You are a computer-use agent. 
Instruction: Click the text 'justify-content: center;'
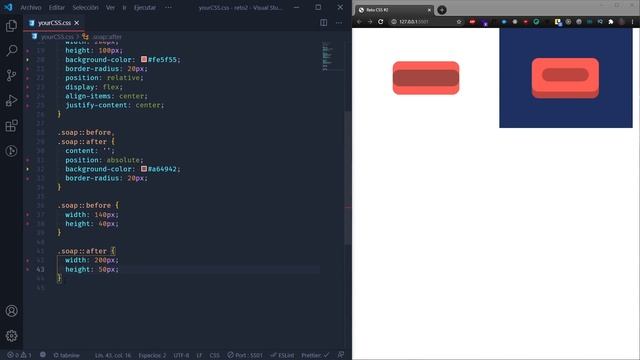[x=114, y=105]
